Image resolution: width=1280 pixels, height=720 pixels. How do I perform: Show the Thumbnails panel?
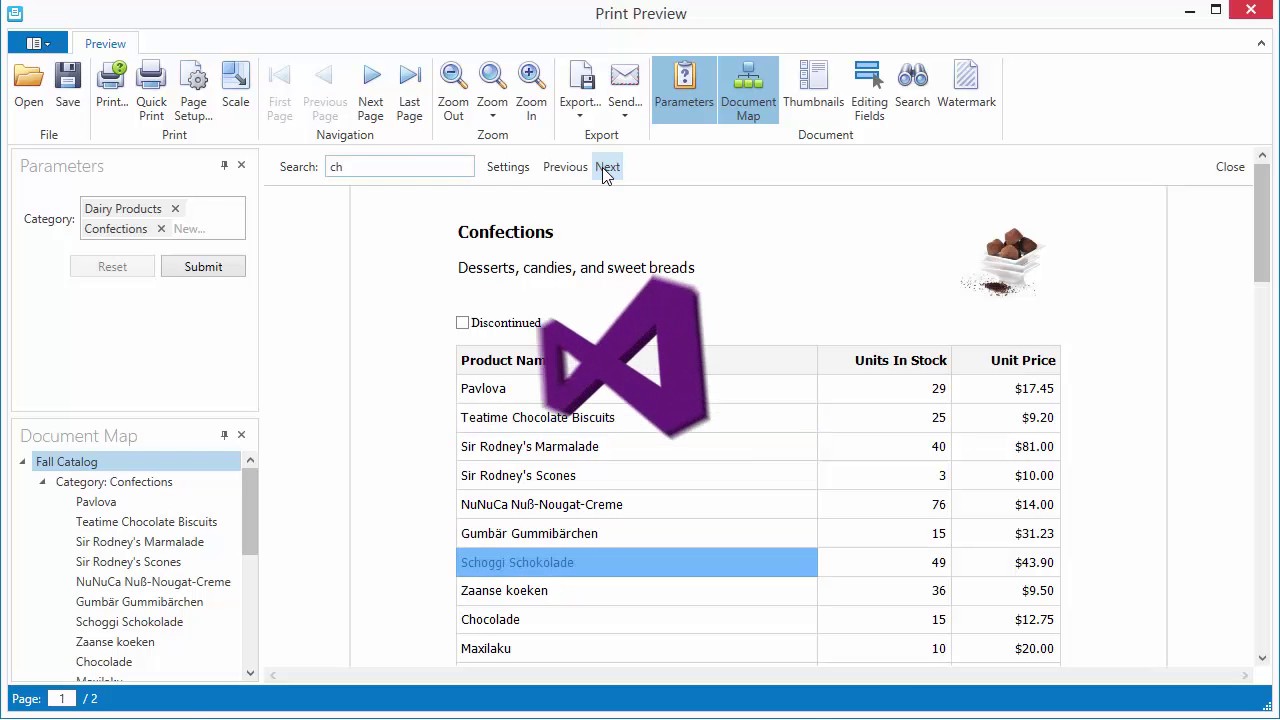[813, 86]
